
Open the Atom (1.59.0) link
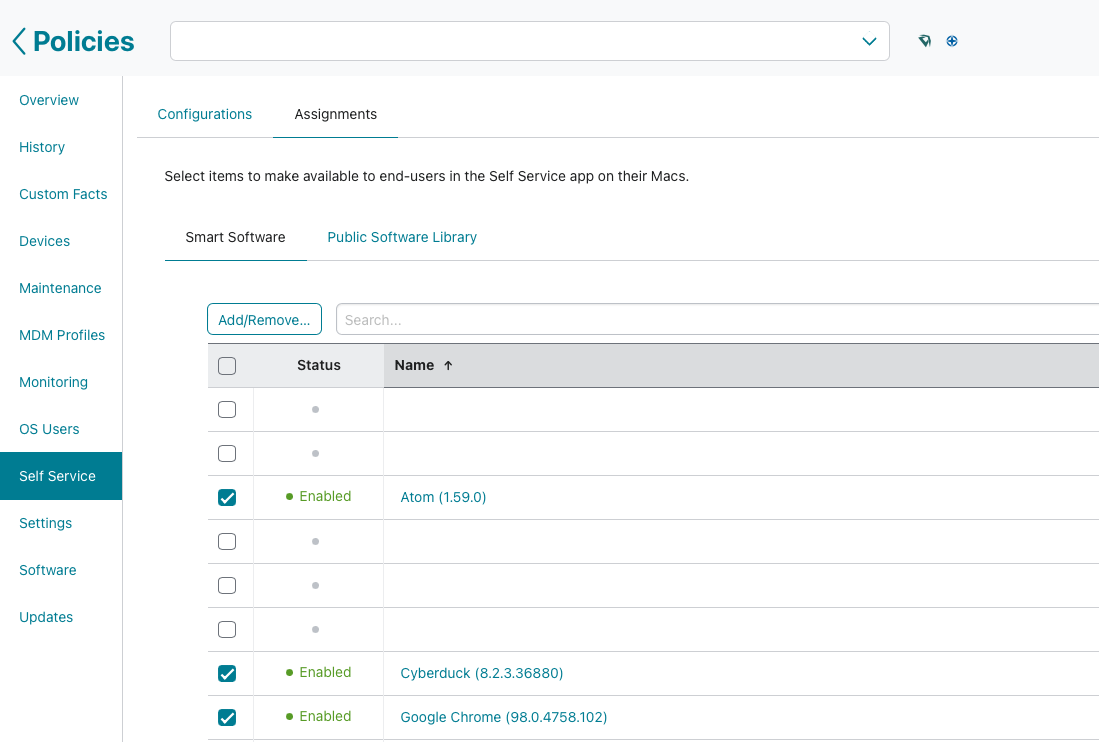tap(443, 497)
